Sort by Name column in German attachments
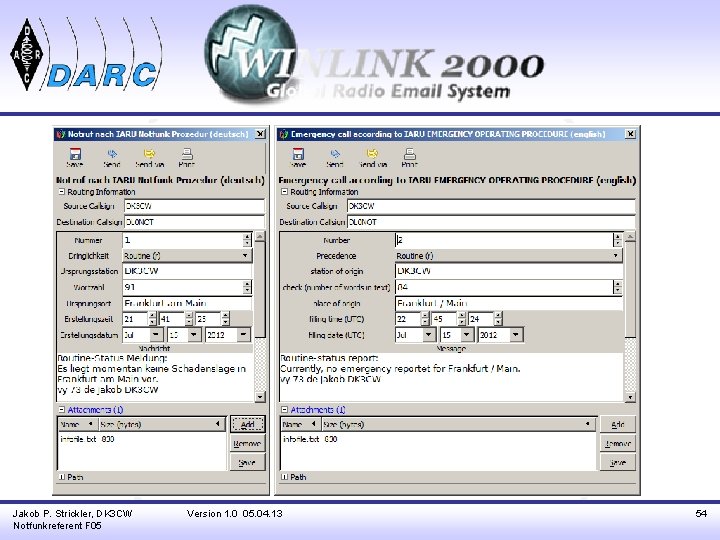The height and width of the screenshot is (540, 720). pos(78,424)
